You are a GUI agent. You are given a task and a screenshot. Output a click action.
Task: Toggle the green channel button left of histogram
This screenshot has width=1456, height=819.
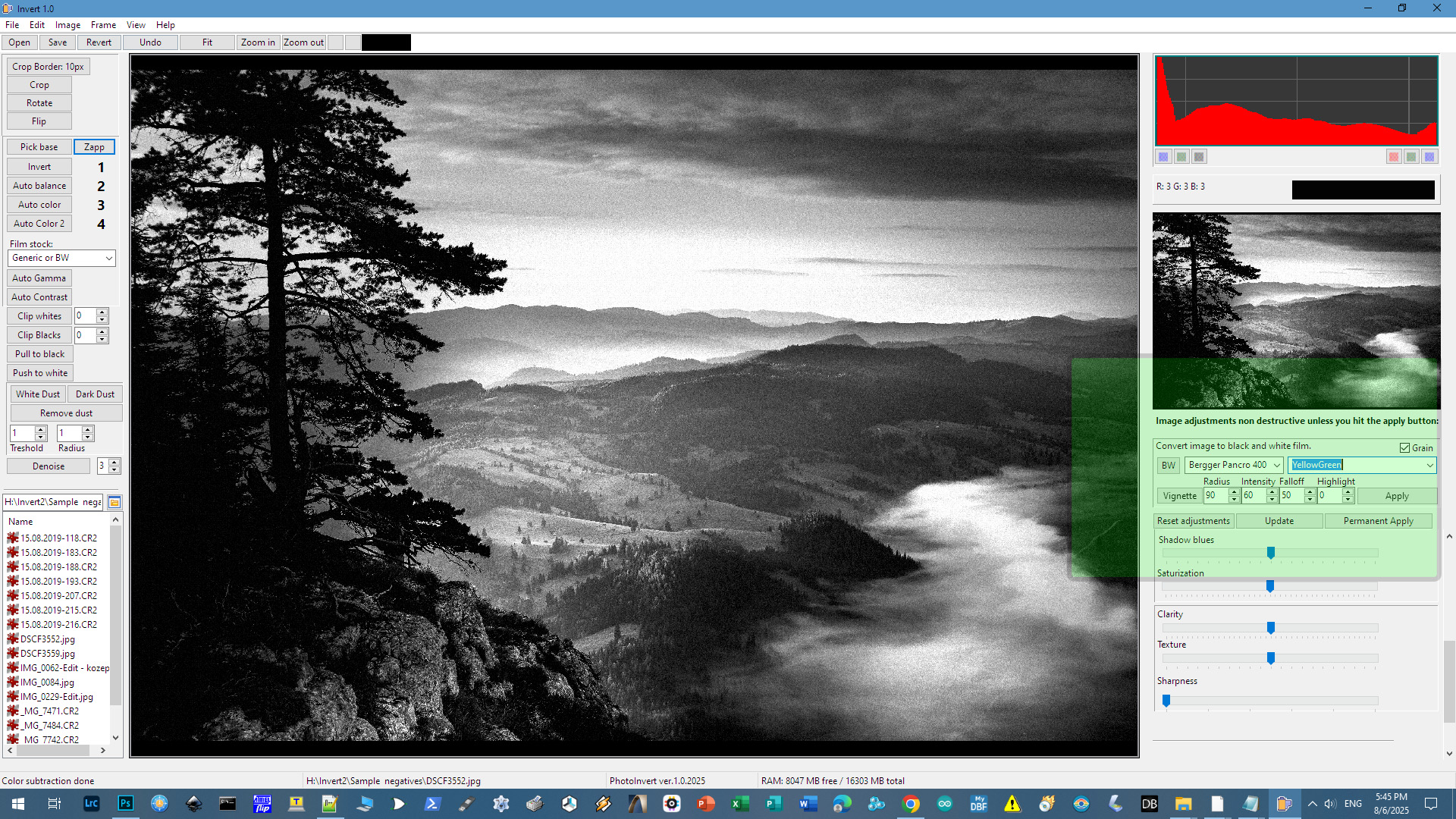point(1181,157)
